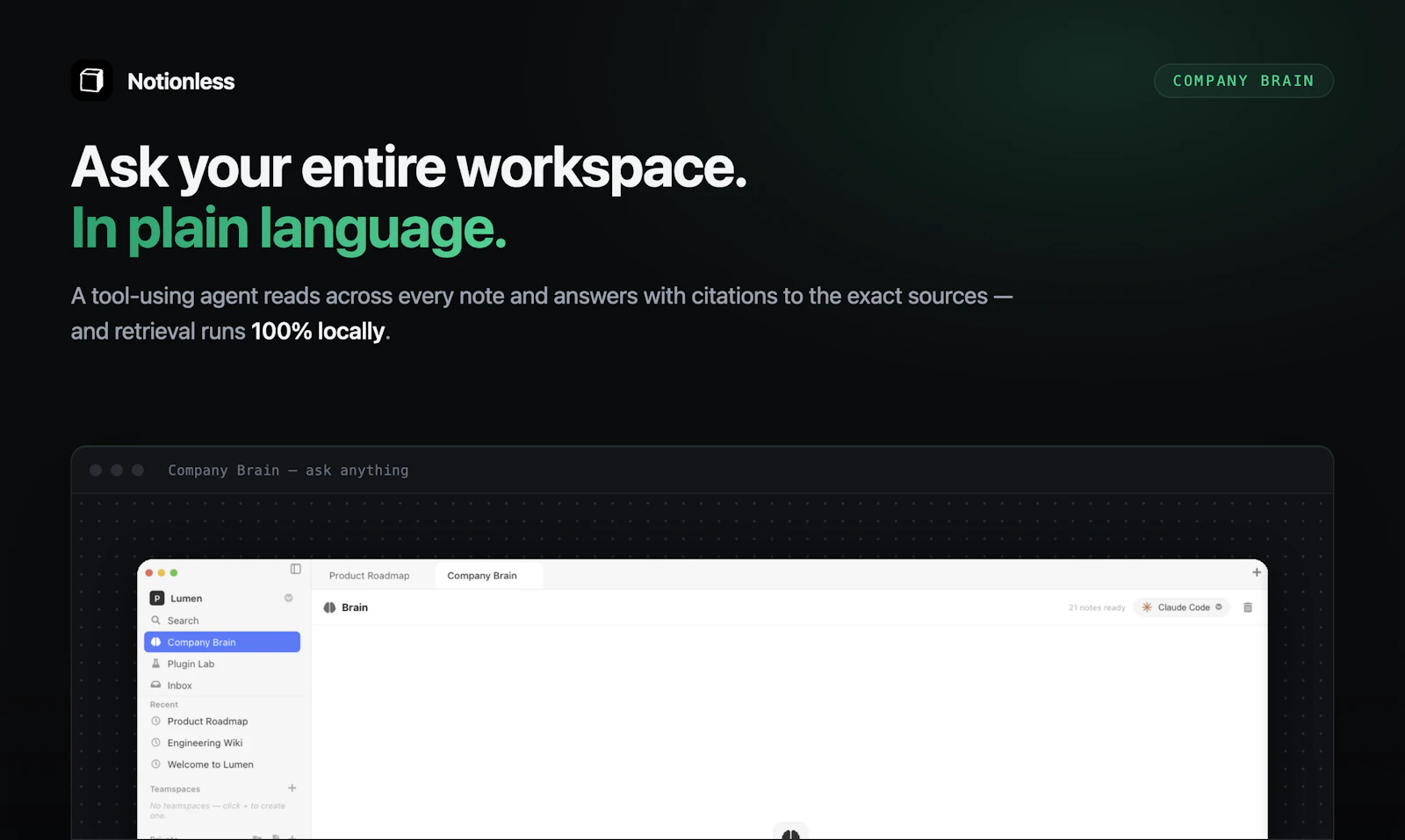The image size is (1405, 840).
Task: Open the Claude Code model dropdown
Action: 1182,607
